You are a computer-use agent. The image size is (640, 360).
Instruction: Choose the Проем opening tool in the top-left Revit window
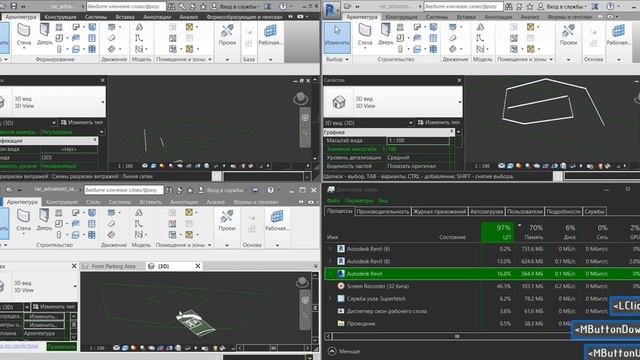click(x=227, y=35)
